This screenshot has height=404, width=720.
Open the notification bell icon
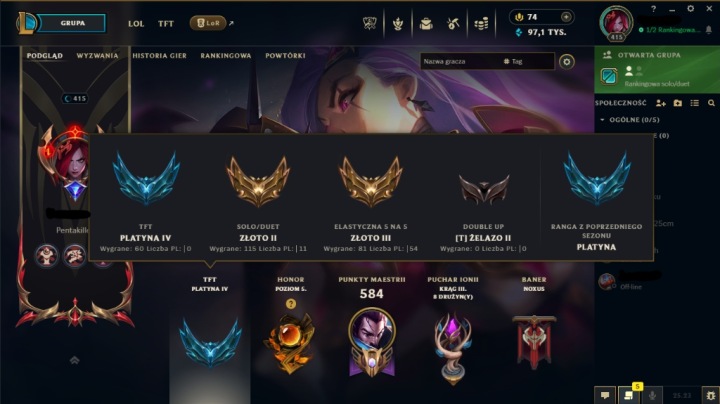(709, 30)
